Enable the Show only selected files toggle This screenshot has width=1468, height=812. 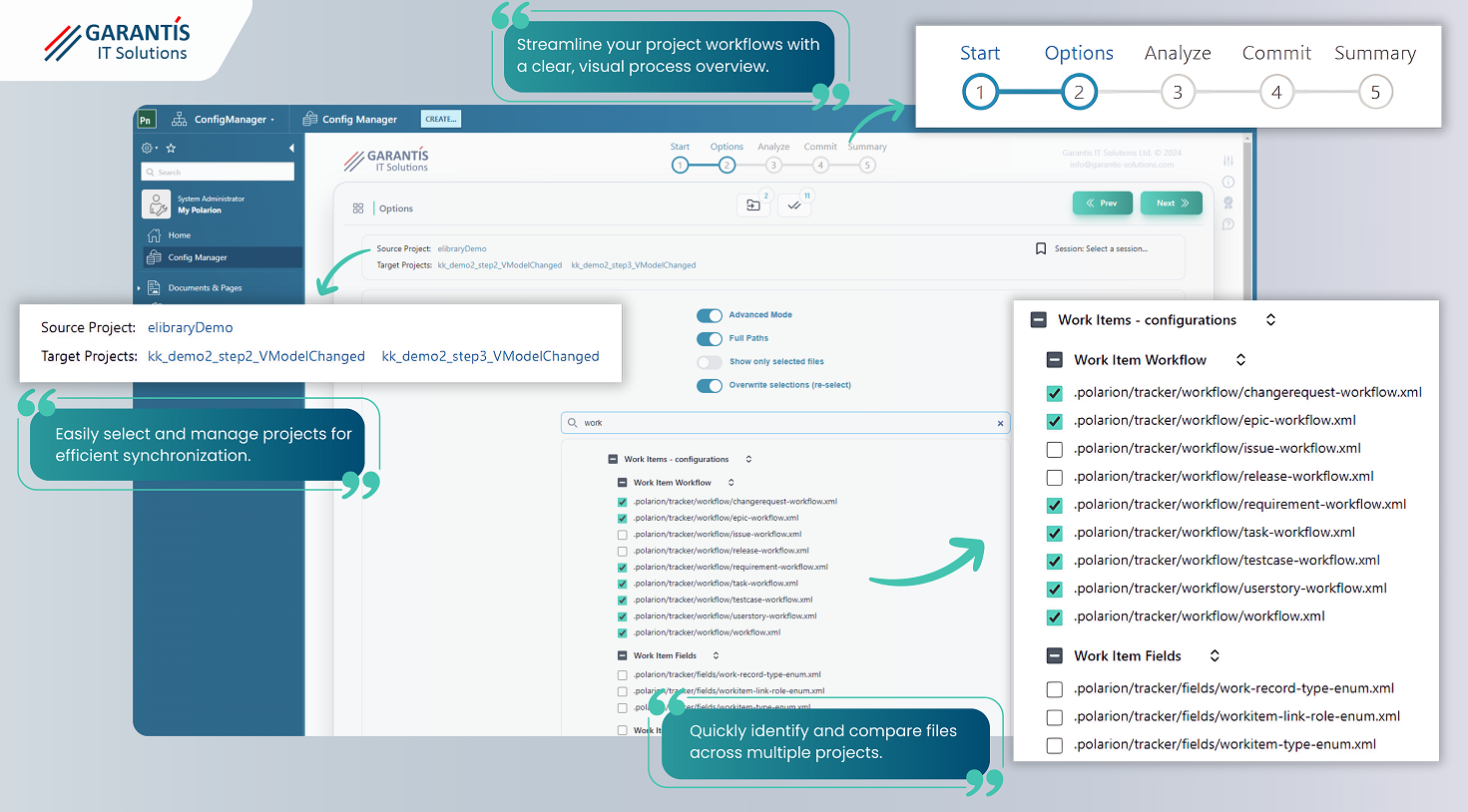[x=710, y=362]
